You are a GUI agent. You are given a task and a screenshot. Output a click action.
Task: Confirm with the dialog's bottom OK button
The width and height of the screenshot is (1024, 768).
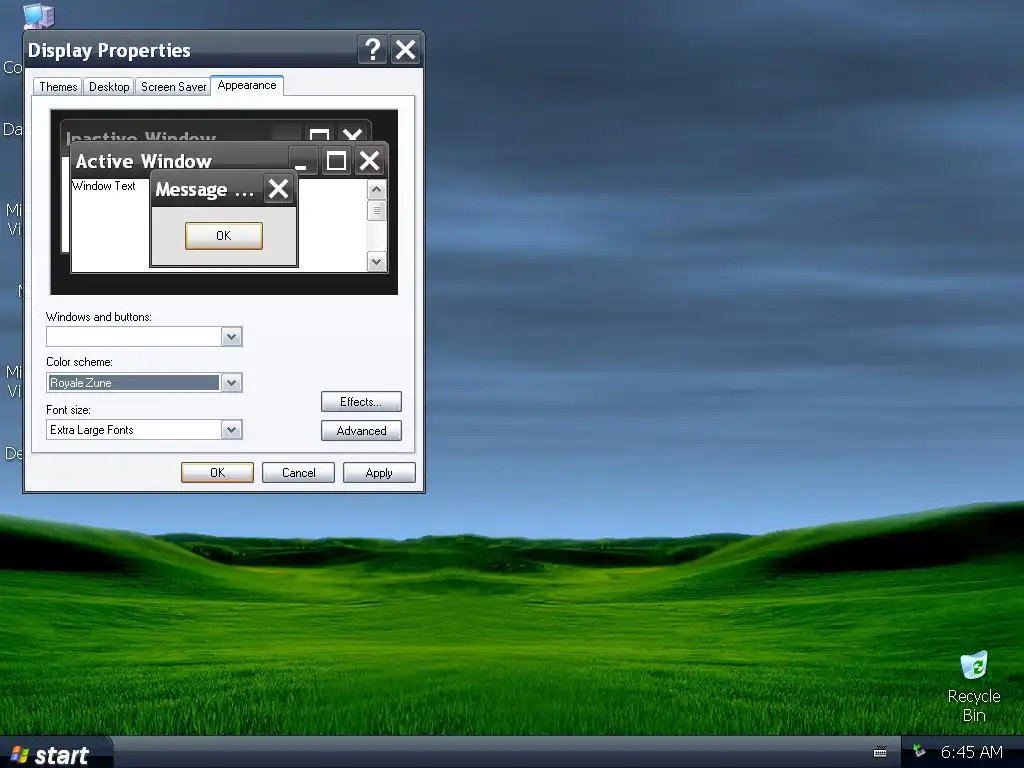(217, 473)
